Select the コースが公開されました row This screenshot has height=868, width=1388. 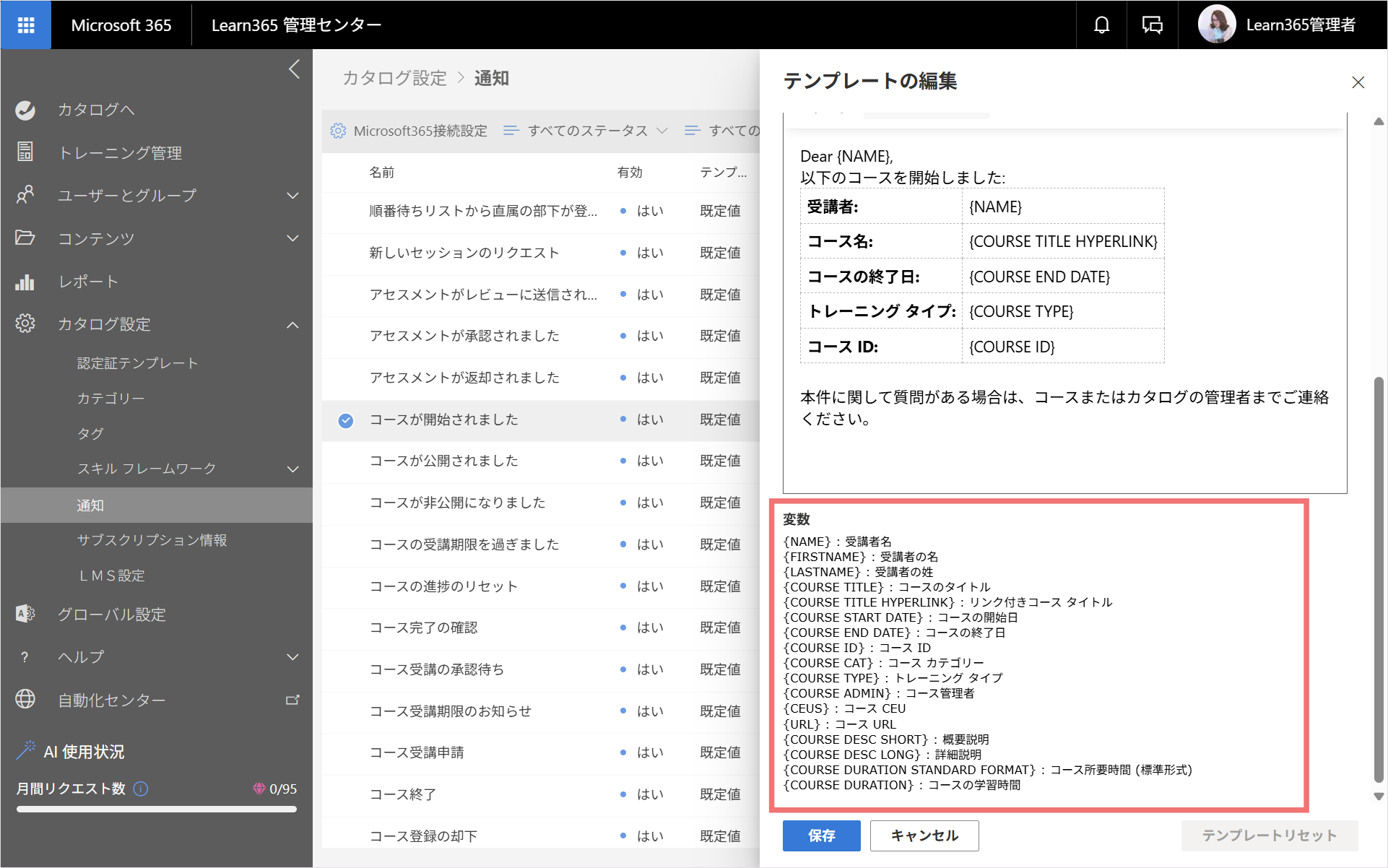coord(541,461)
